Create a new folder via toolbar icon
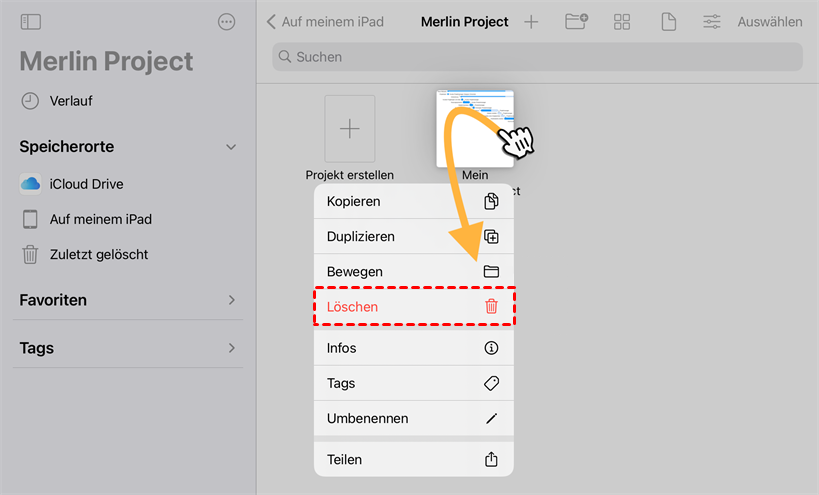The width and height of the screenshot is (819, 495). point(576,21)
